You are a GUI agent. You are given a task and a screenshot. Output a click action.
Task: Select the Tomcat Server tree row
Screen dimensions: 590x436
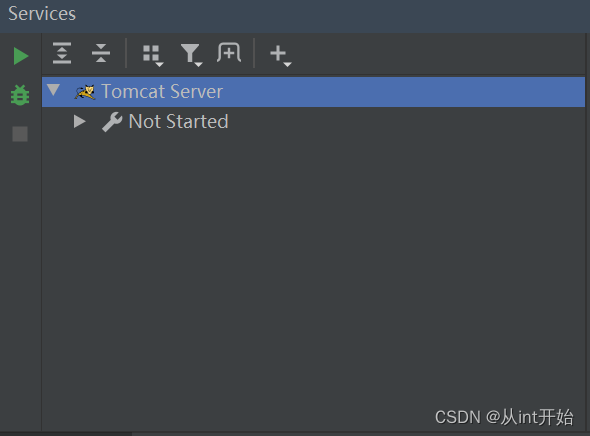pyautogui.click(x=313, y=92)
